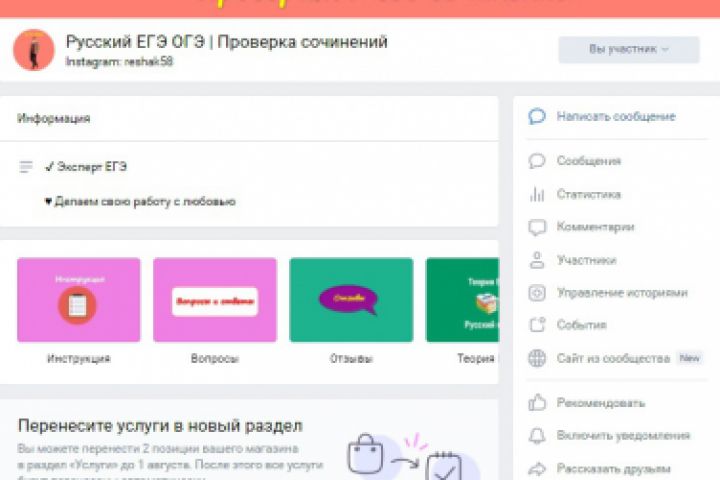Click the 'New' badge
This screenshot has height=480, width=720.
pos(689,358)
